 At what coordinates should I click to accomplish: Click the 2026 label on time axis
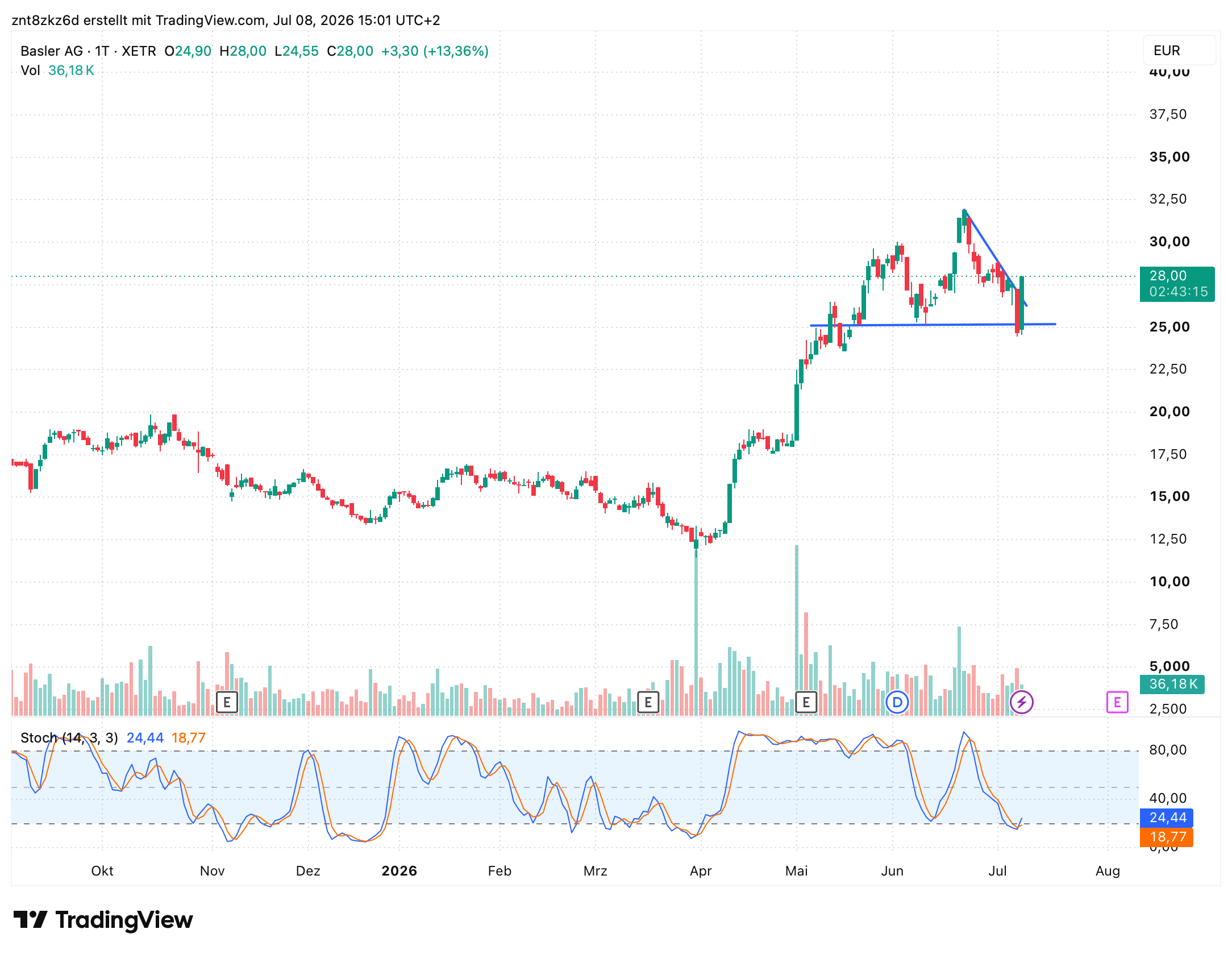tap(399, 871)
